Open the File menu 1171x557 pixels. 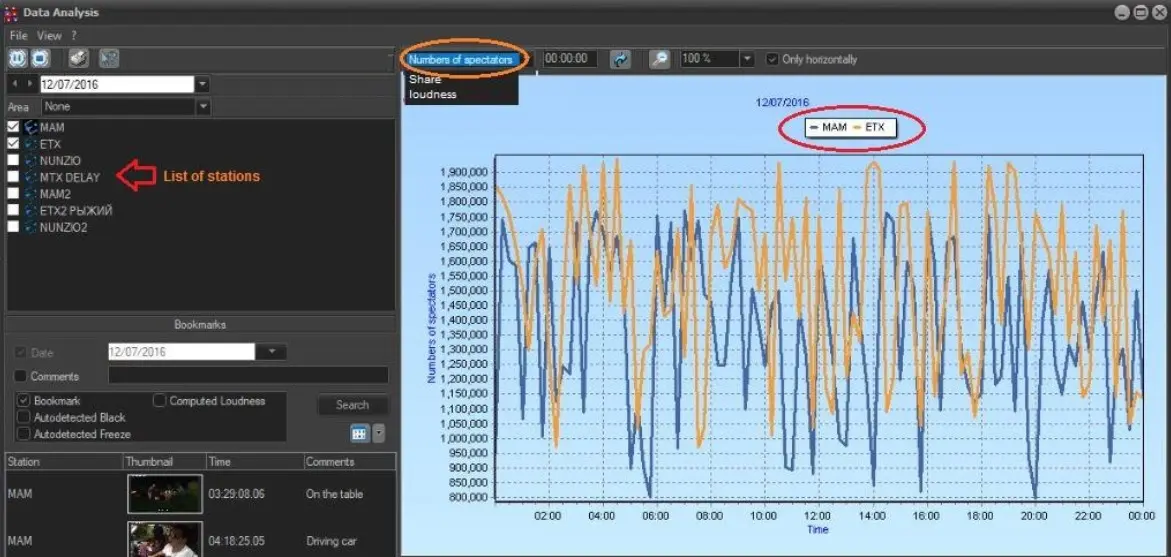(x=18, y=35)
